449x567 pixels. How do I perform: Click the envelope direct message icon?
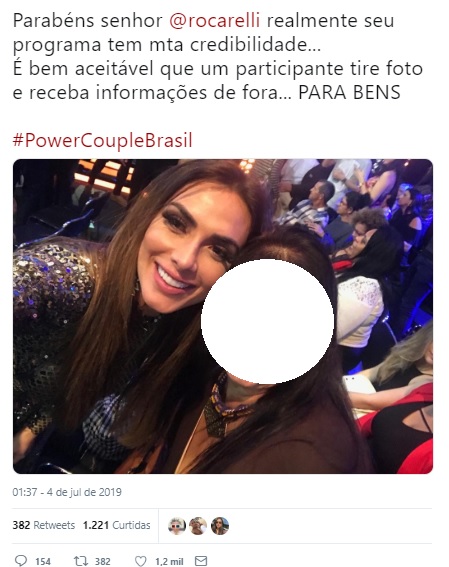(201, 561)
